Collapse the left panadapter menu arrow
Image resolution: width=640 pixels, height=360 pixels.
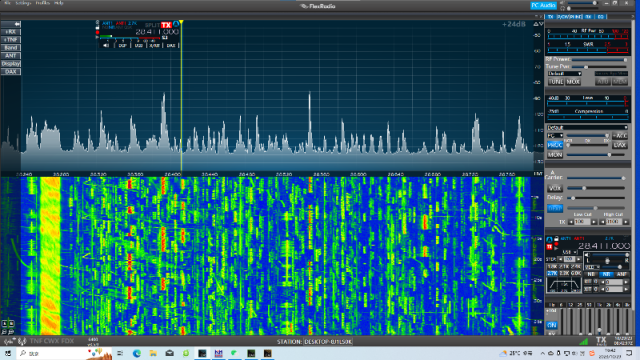coord(11,24)
